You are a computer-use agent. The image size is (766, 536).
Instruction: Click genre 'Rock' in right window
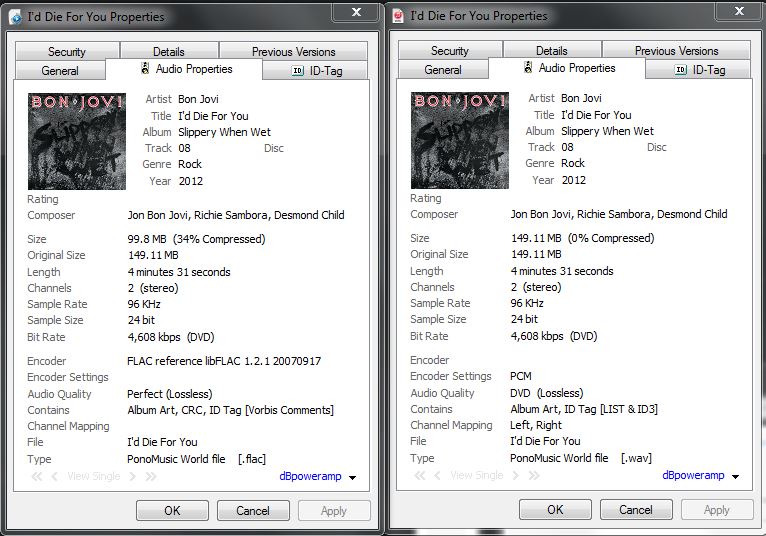pyautogui.click(x=573, y=163)
